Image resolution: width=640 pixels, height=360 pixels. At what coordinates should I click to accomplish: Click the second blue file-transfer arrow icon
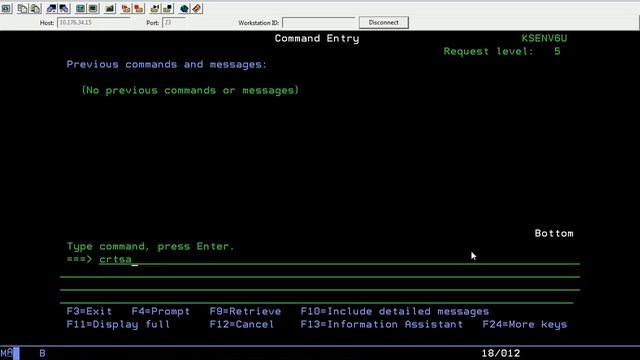[x=64, y=9]
